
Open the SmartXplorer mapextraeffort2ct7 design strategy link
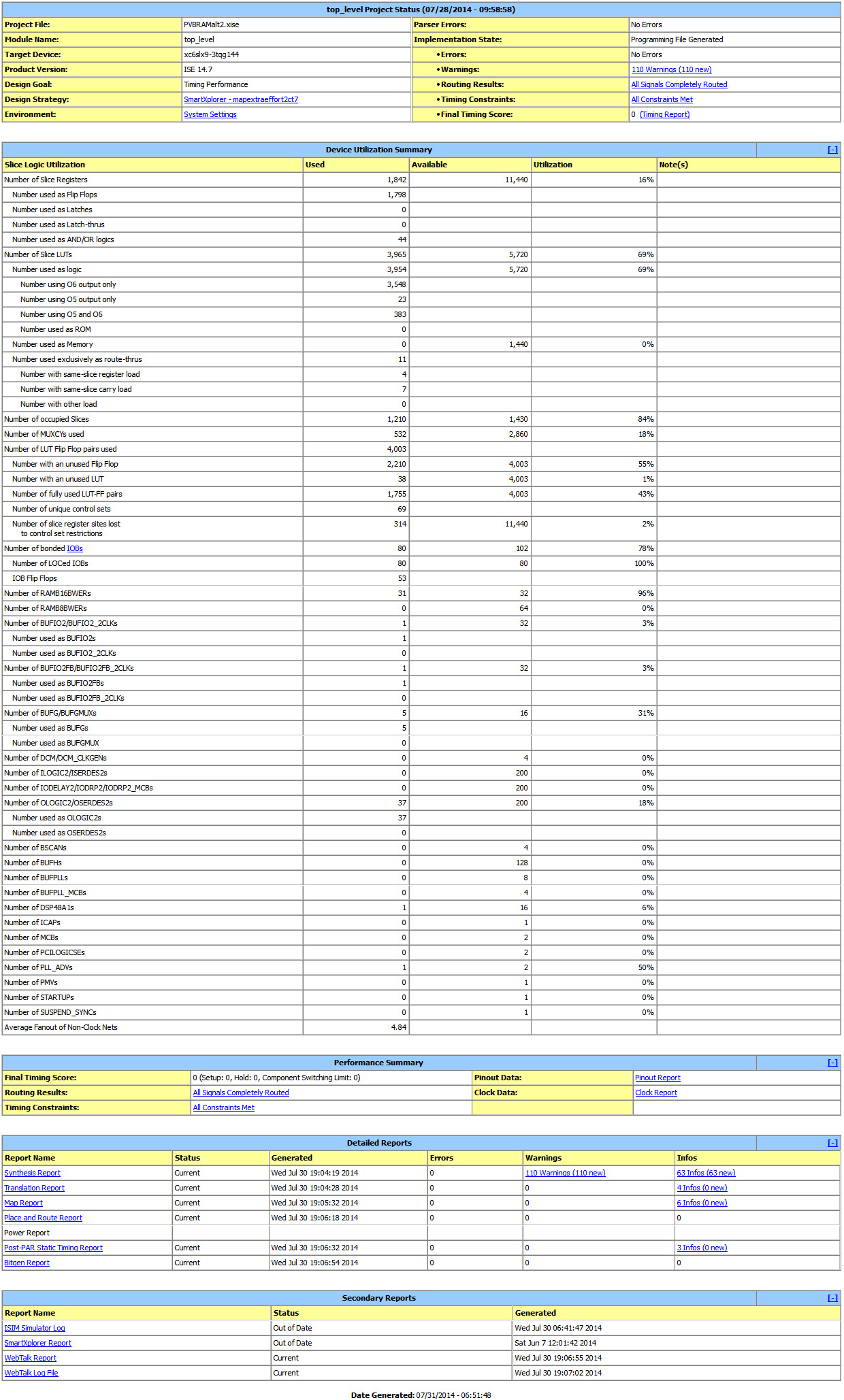click(241, 99)
